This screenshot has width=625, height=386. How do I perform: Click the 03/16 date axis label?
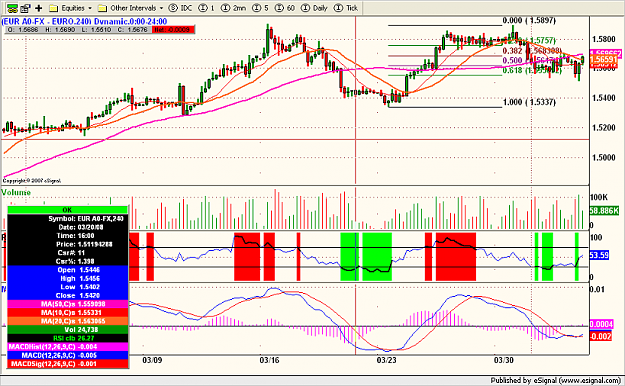coord(269,360)
